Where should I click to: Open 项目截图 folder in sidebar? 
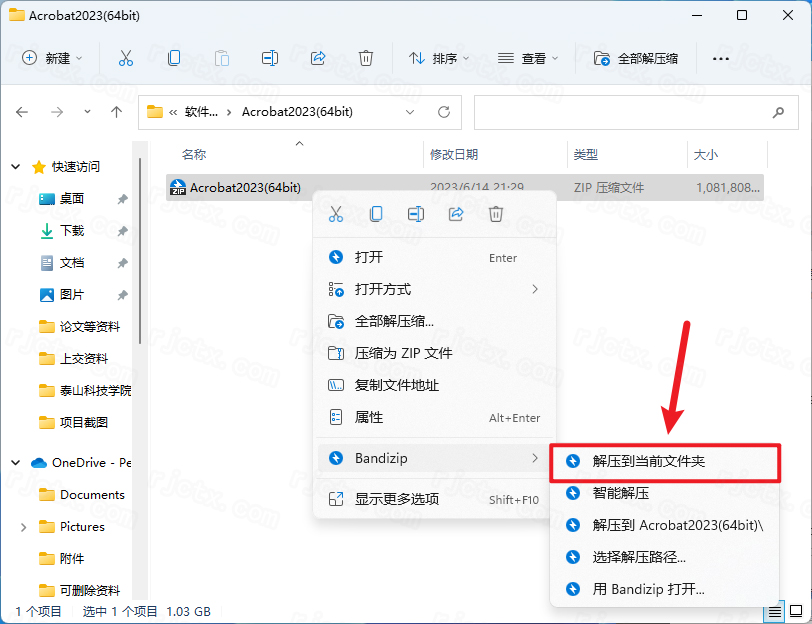pos(74,423)
